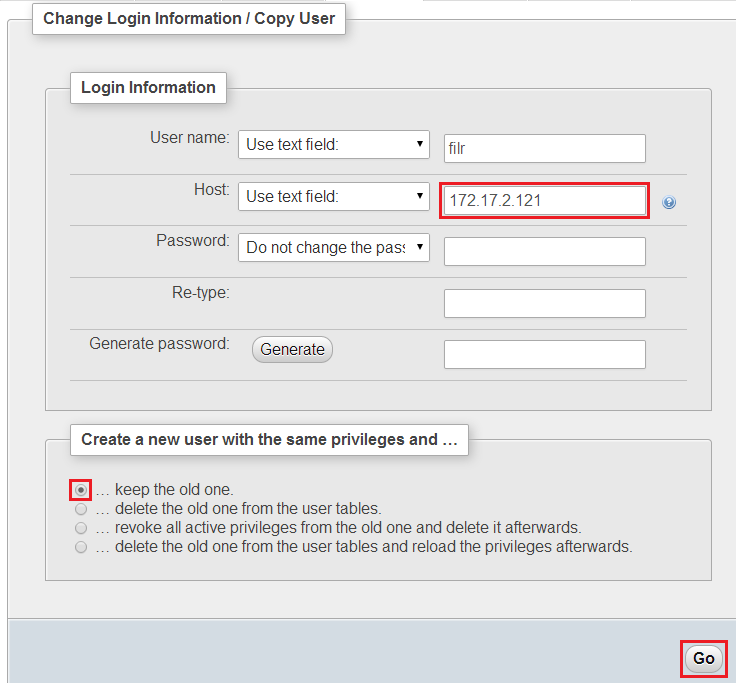Open the Host 'Use text field' dropdown

[x=334, y=196]
